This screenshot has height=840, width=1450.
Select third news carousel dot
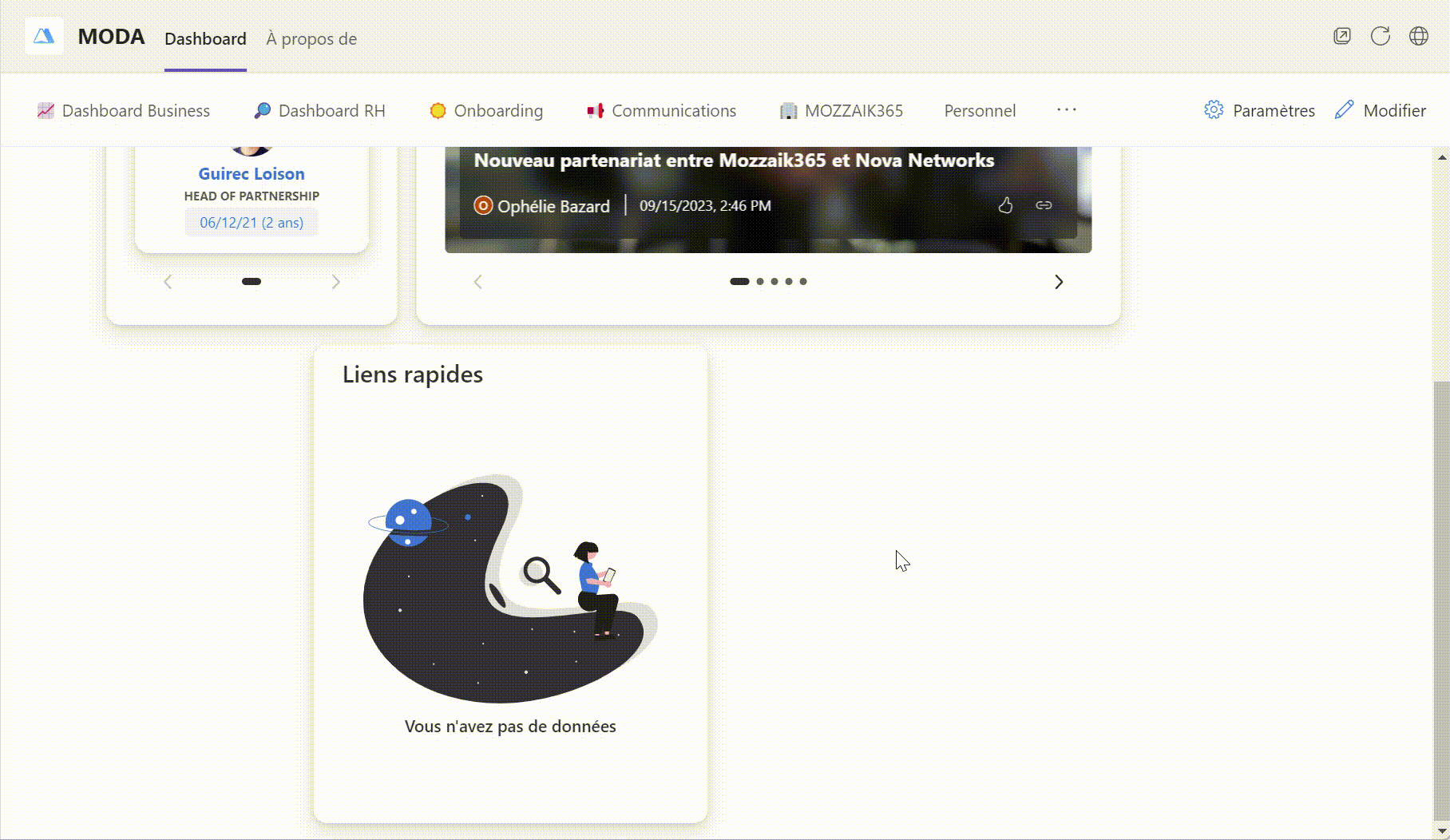tap(775, 281)
